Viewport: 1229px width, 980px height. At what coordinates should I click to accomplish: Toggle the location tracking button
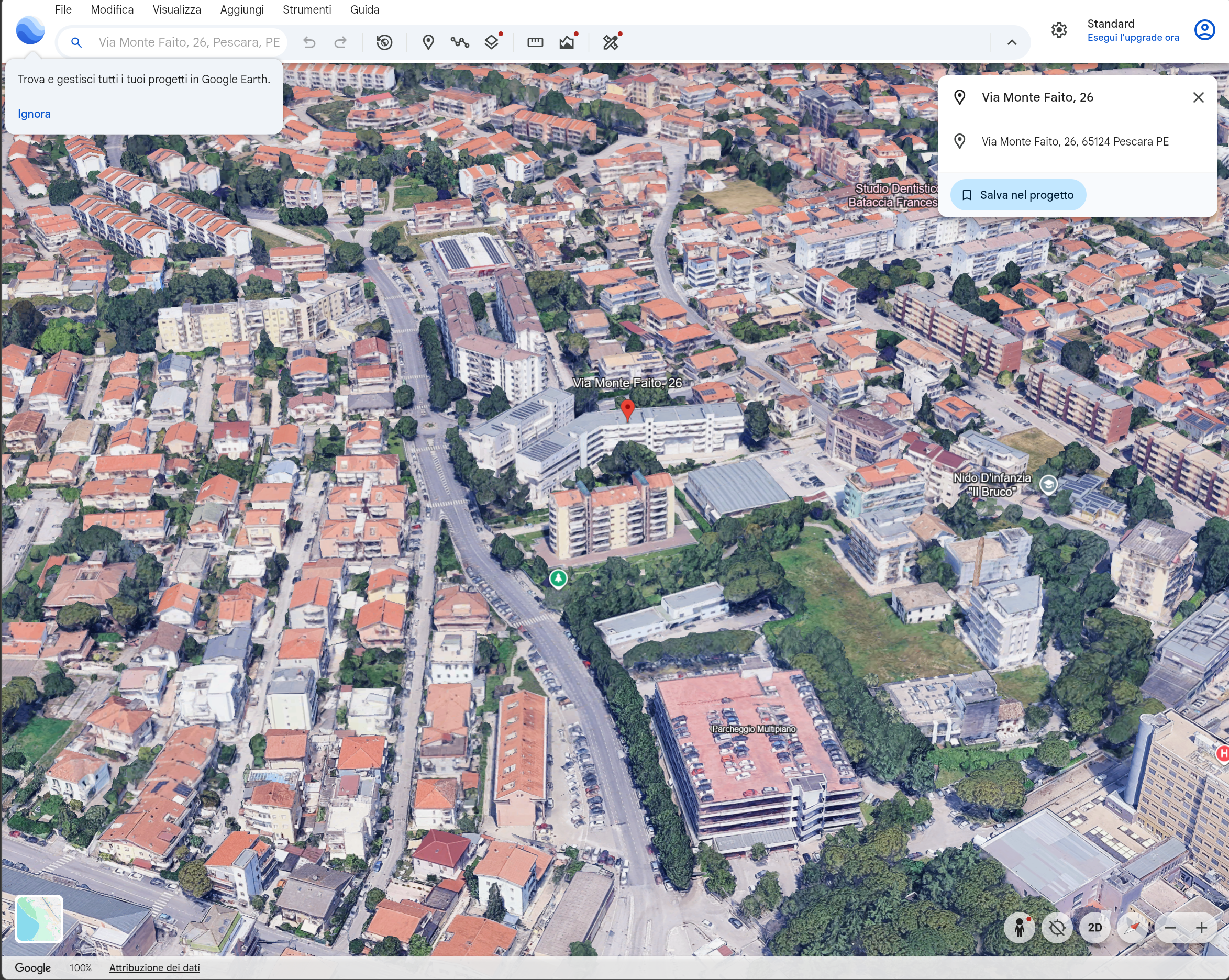[x=1057, y=928]
